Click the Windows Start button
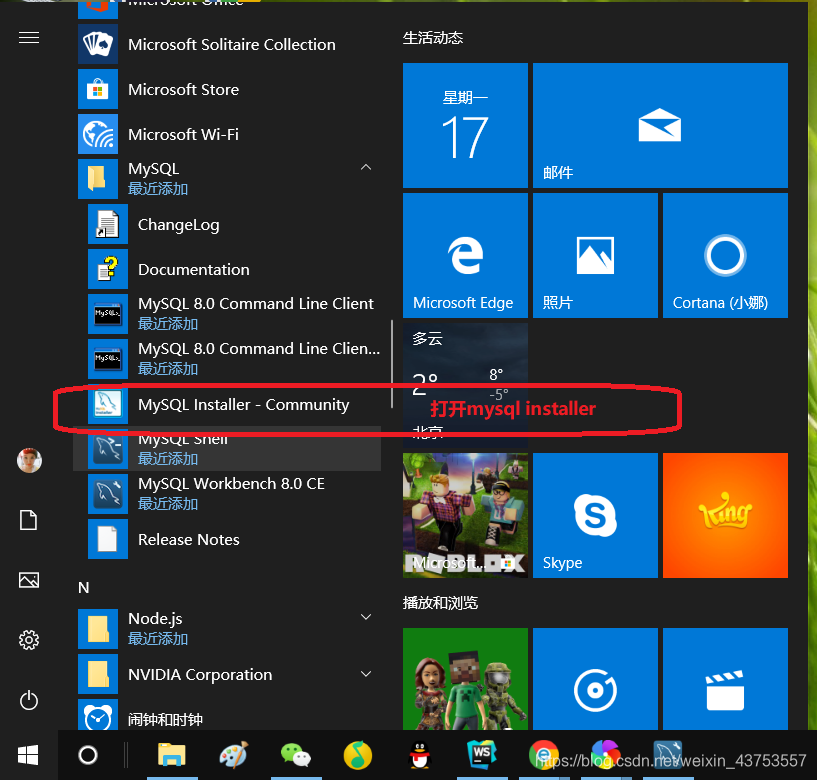The height and width of the screenshot is (780, 817). tap(28, 755)
